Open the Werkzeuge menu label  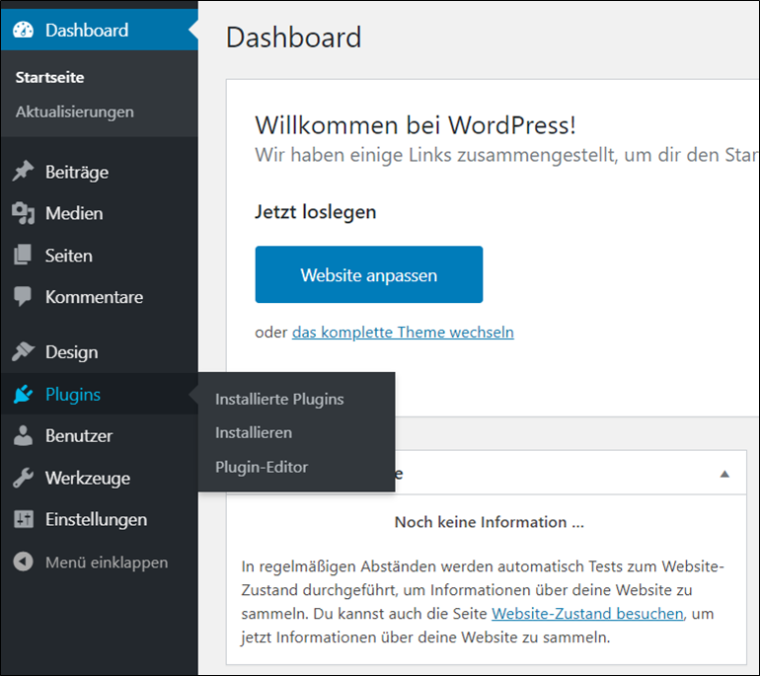[87, 478]
